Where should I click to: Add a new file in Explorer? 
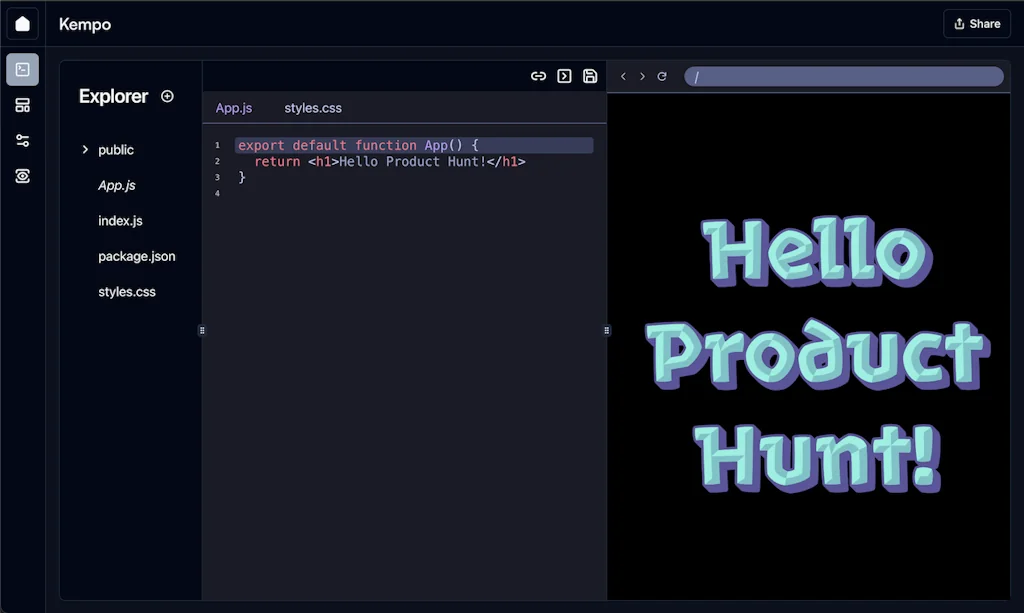point(167,97)
